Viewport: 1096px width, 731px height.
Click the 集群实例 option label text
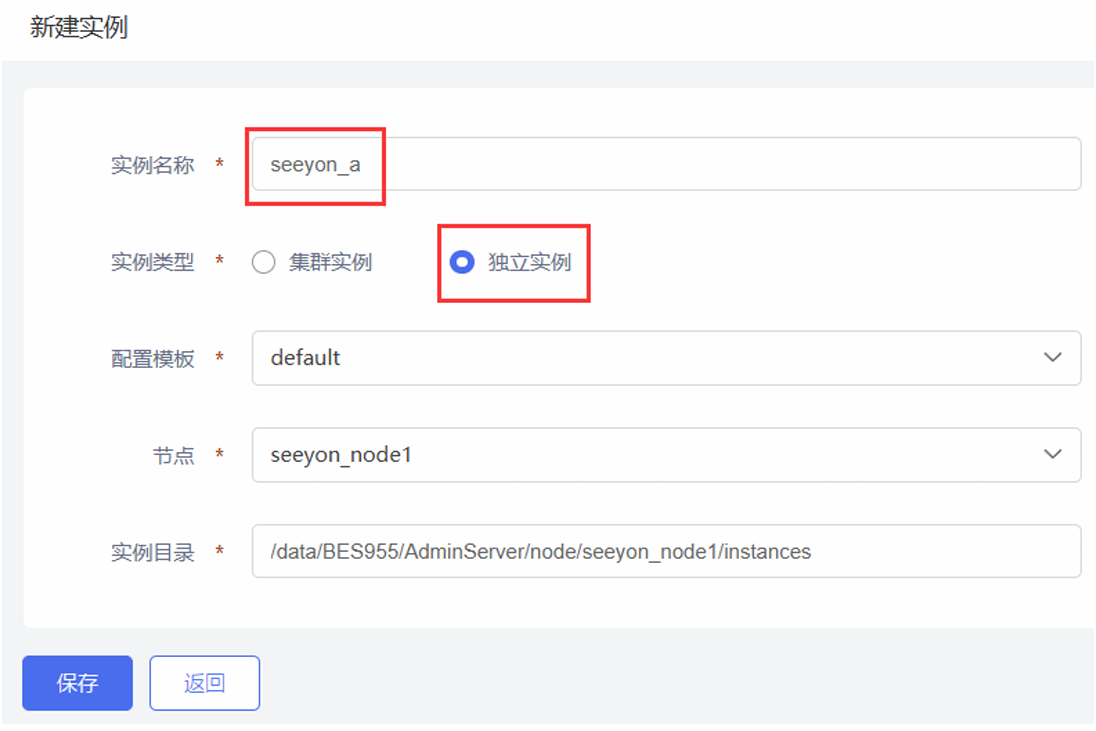[x=330, y=262]
